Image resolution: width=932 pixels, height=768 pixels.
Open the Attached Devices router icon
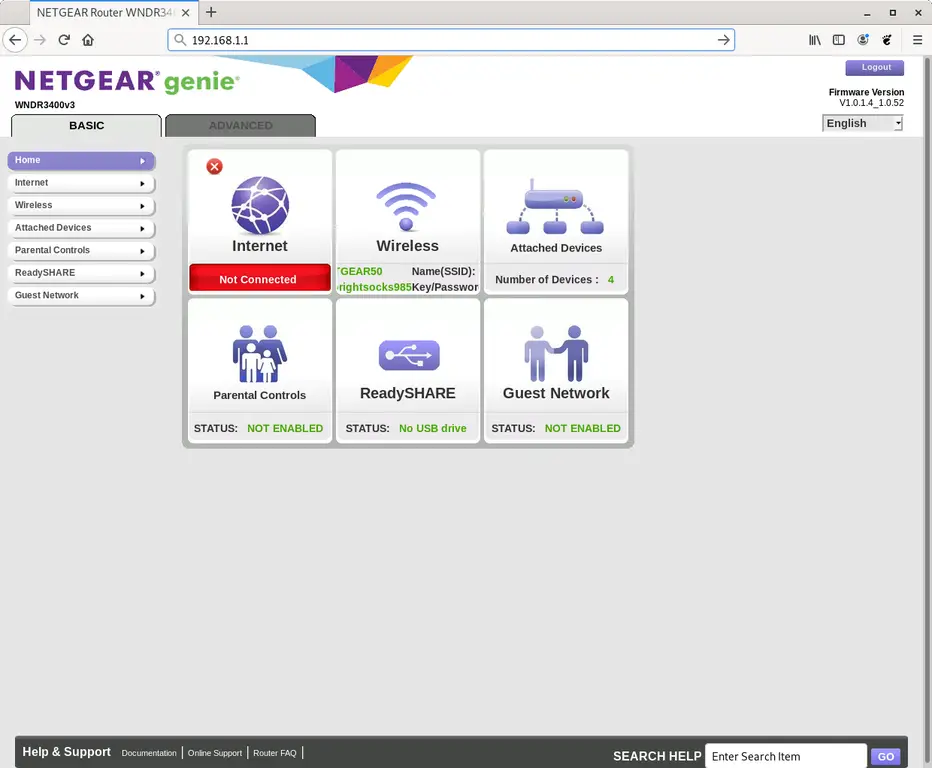[555, 207]
